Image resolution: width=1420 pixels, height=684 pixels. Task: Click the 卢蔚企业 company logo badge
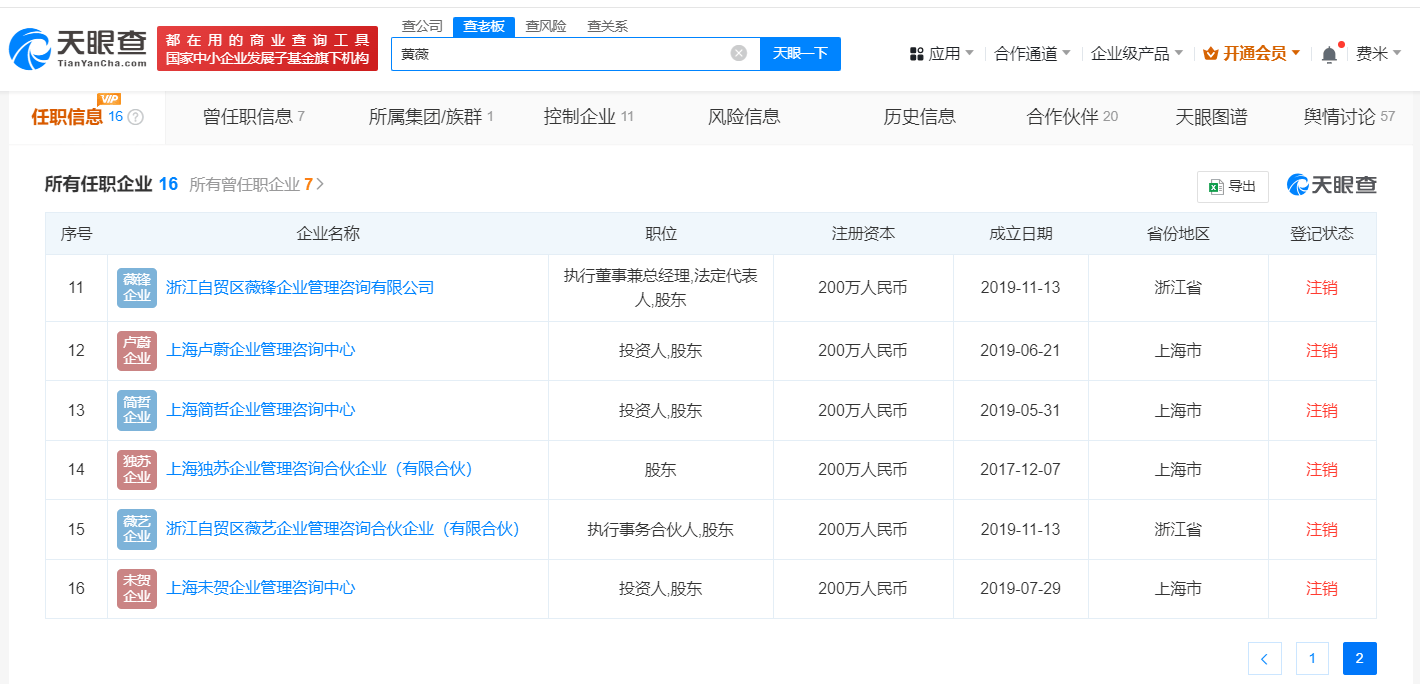click(x=136, y=351)
